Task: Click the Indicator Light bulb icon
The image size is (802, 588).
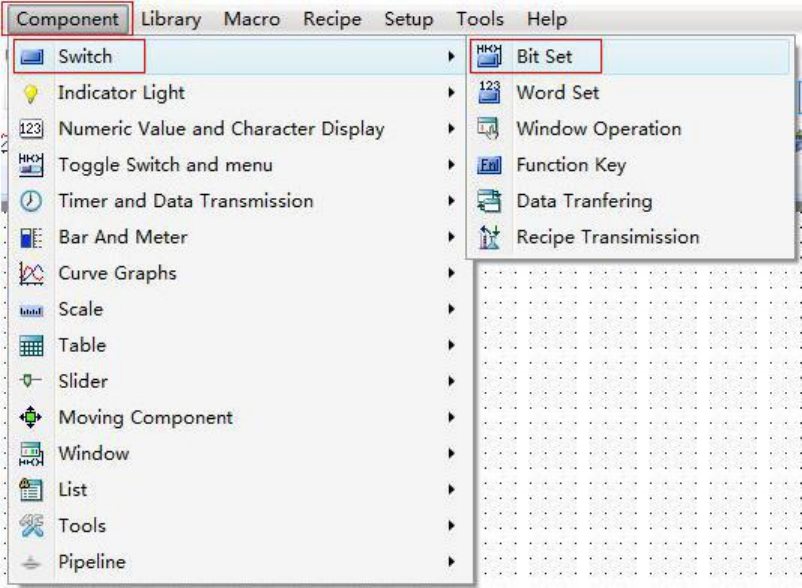Action: point(31,93)
